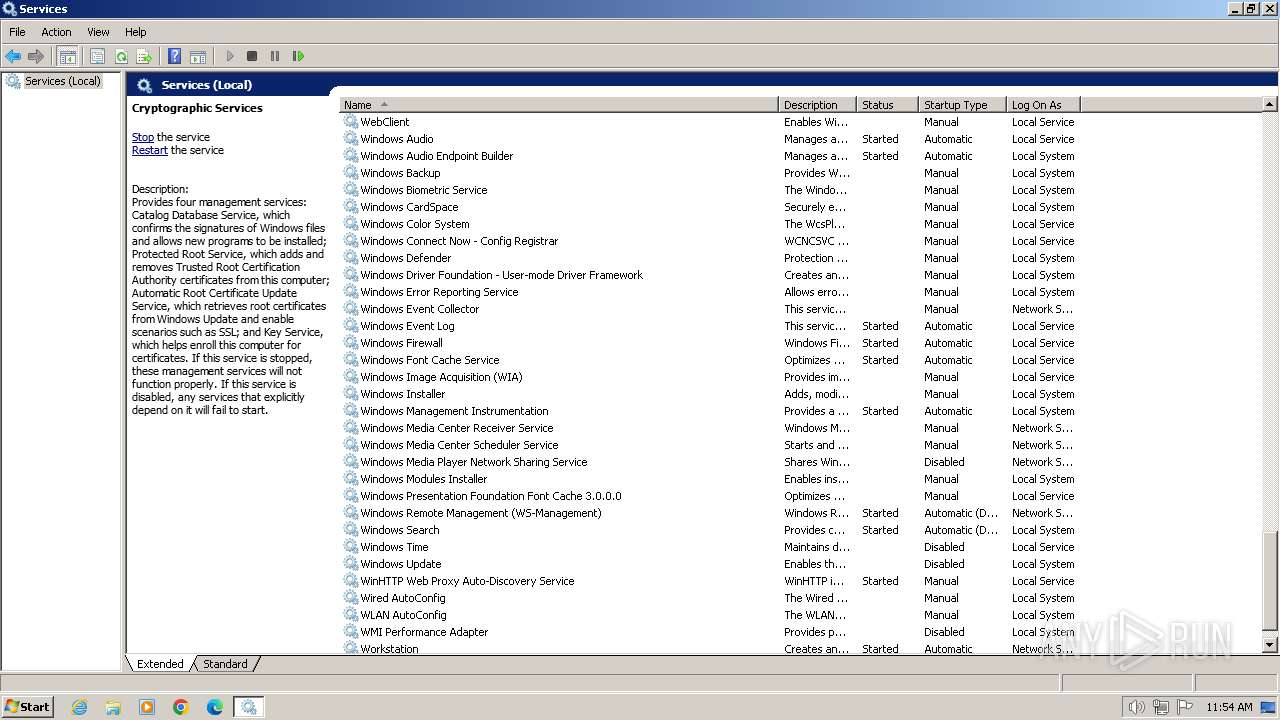Select the WebClient service icon
The height and width of the screenshot is (720, 1280).
click(351, 122)
